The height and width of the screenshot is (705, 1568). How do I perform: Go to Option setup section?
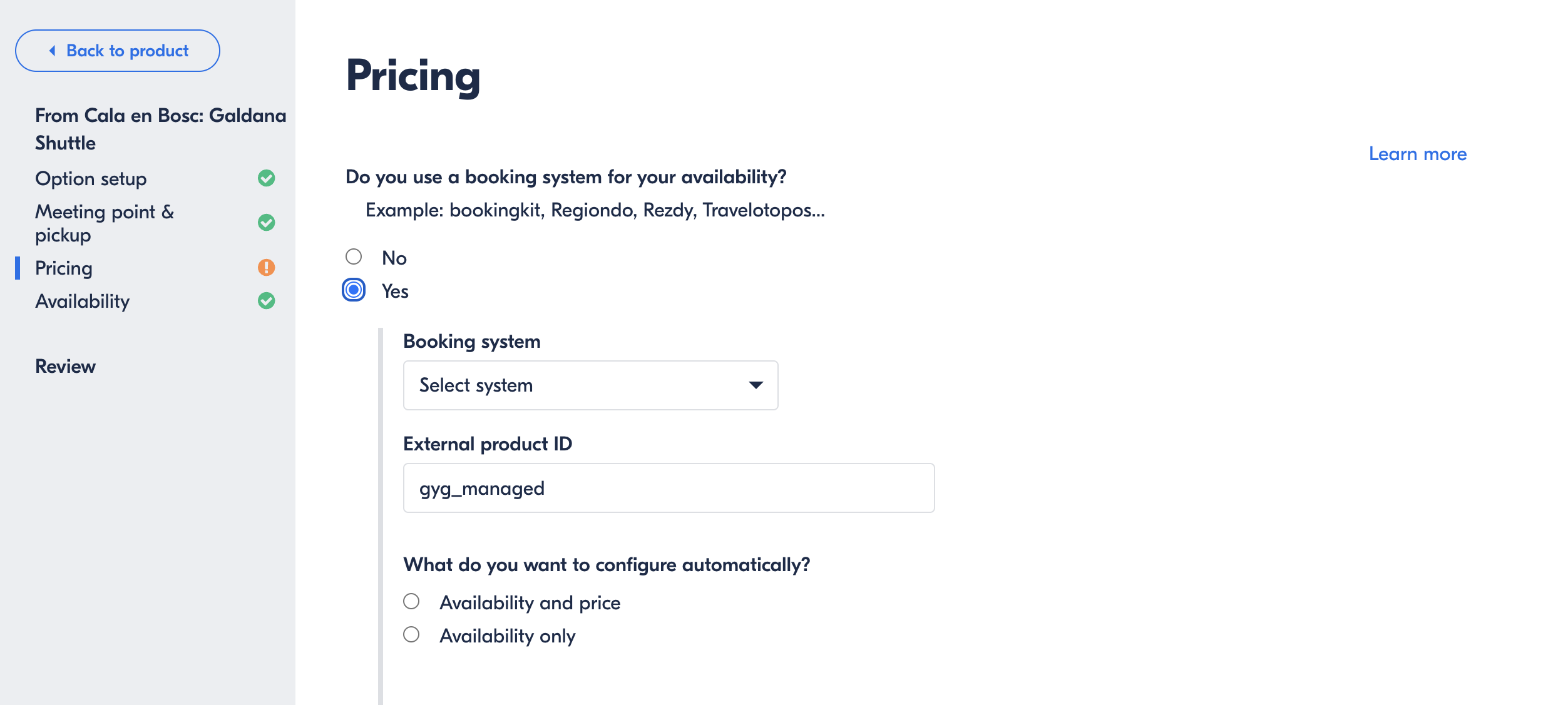(91, 179)
